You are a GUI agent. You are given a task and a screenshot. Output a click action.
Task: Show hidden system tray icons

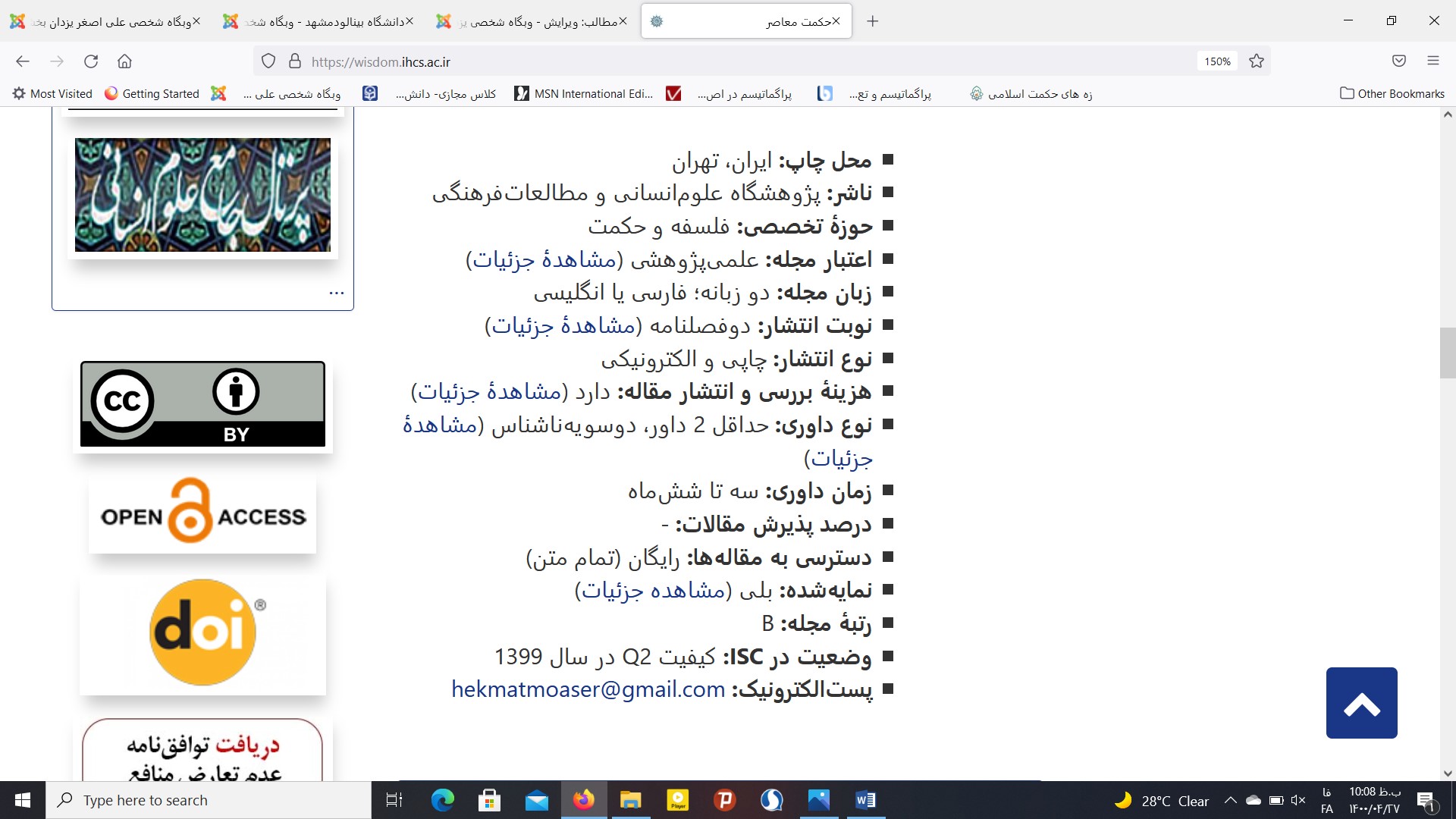(1232, 799)
